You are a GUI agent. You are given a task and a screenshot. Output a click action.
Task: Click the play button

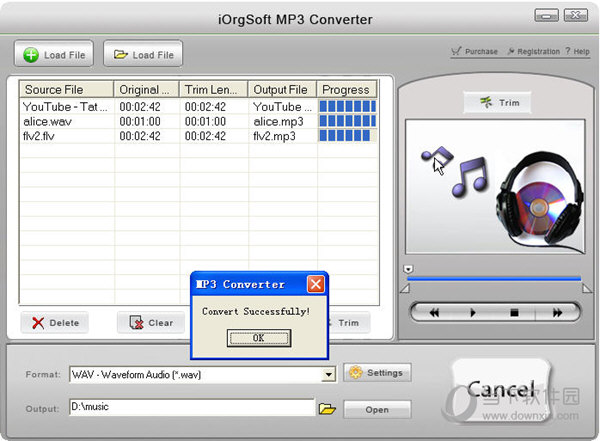(473, 313)
